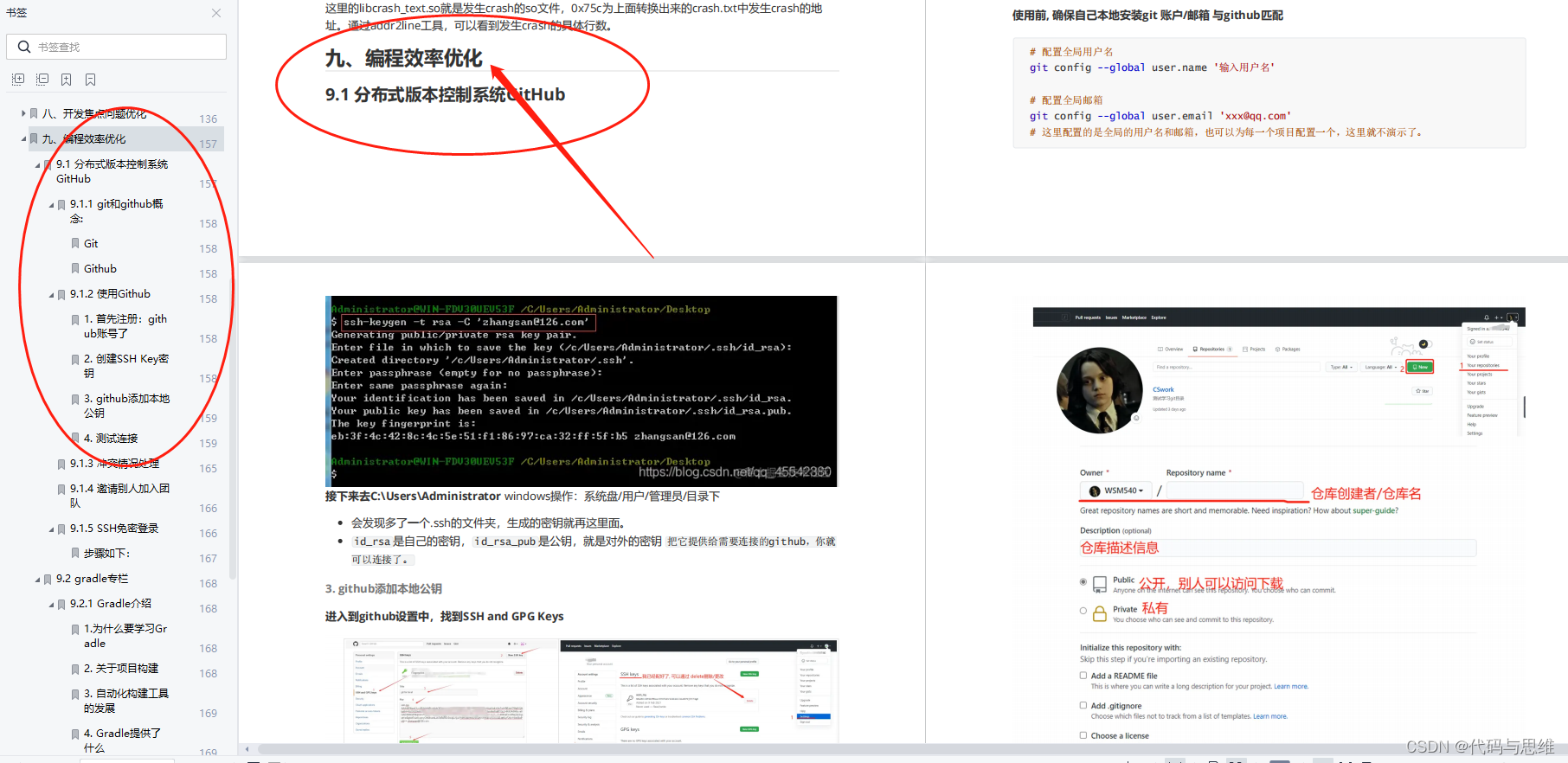Click bookmark icon beside 1. 首先注册：github账号了

click(75, 319)
